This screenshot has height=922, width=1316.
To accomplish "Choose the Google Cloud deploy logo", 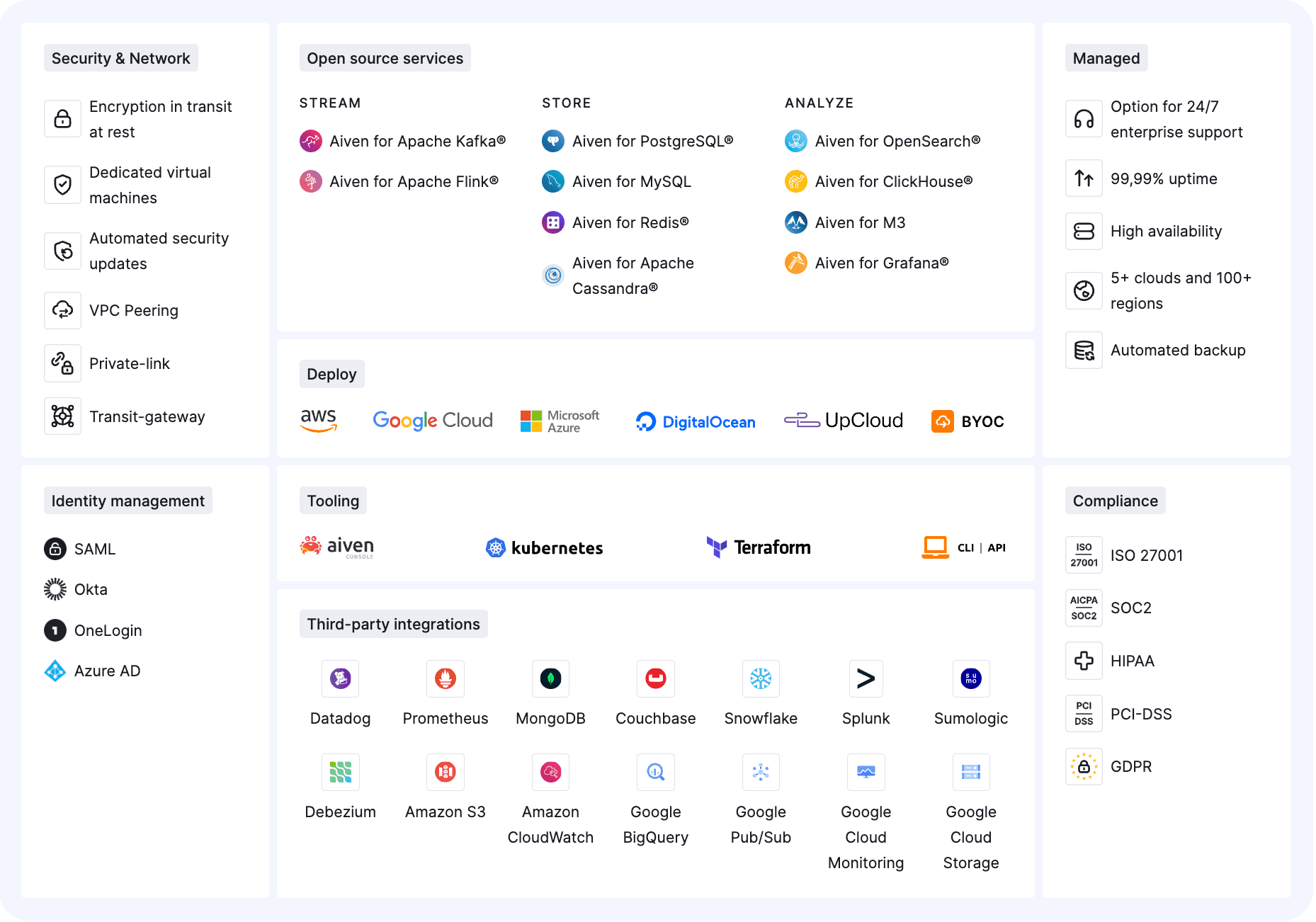I will [x=432, y=421].
